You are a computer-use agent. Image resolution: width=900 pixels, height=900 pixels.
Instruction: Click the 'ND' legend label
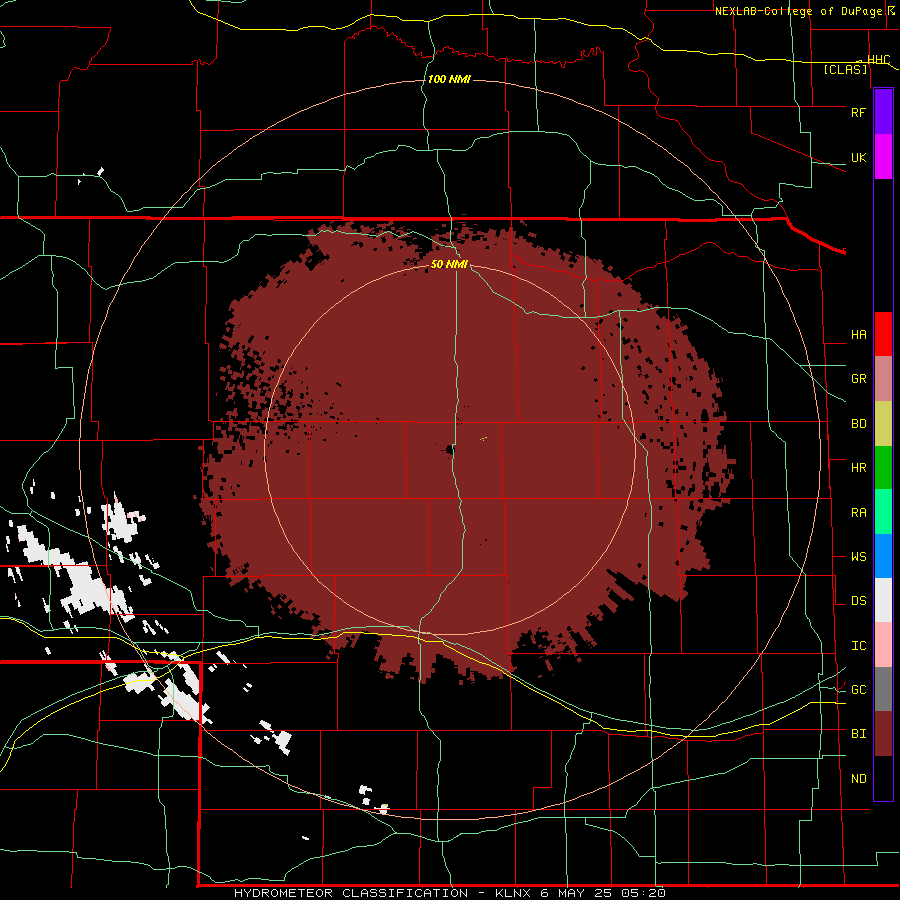pyautogui.click(x=858, y=779)
